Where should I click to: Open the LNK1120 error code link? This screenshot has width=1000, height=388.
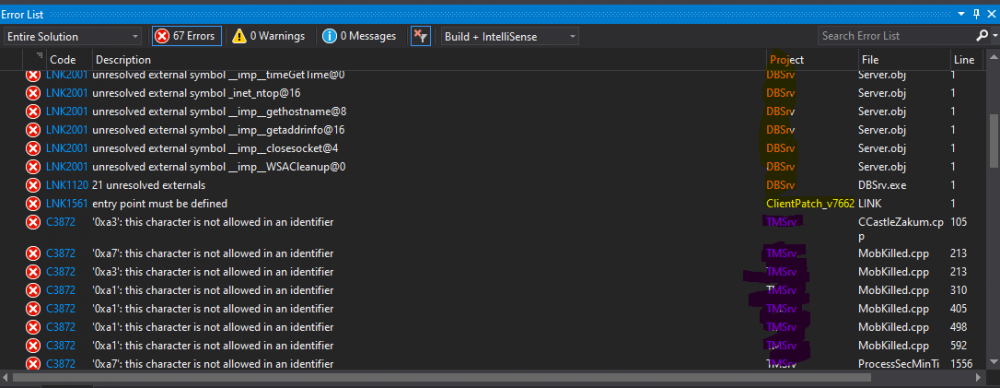pos(67,186)
